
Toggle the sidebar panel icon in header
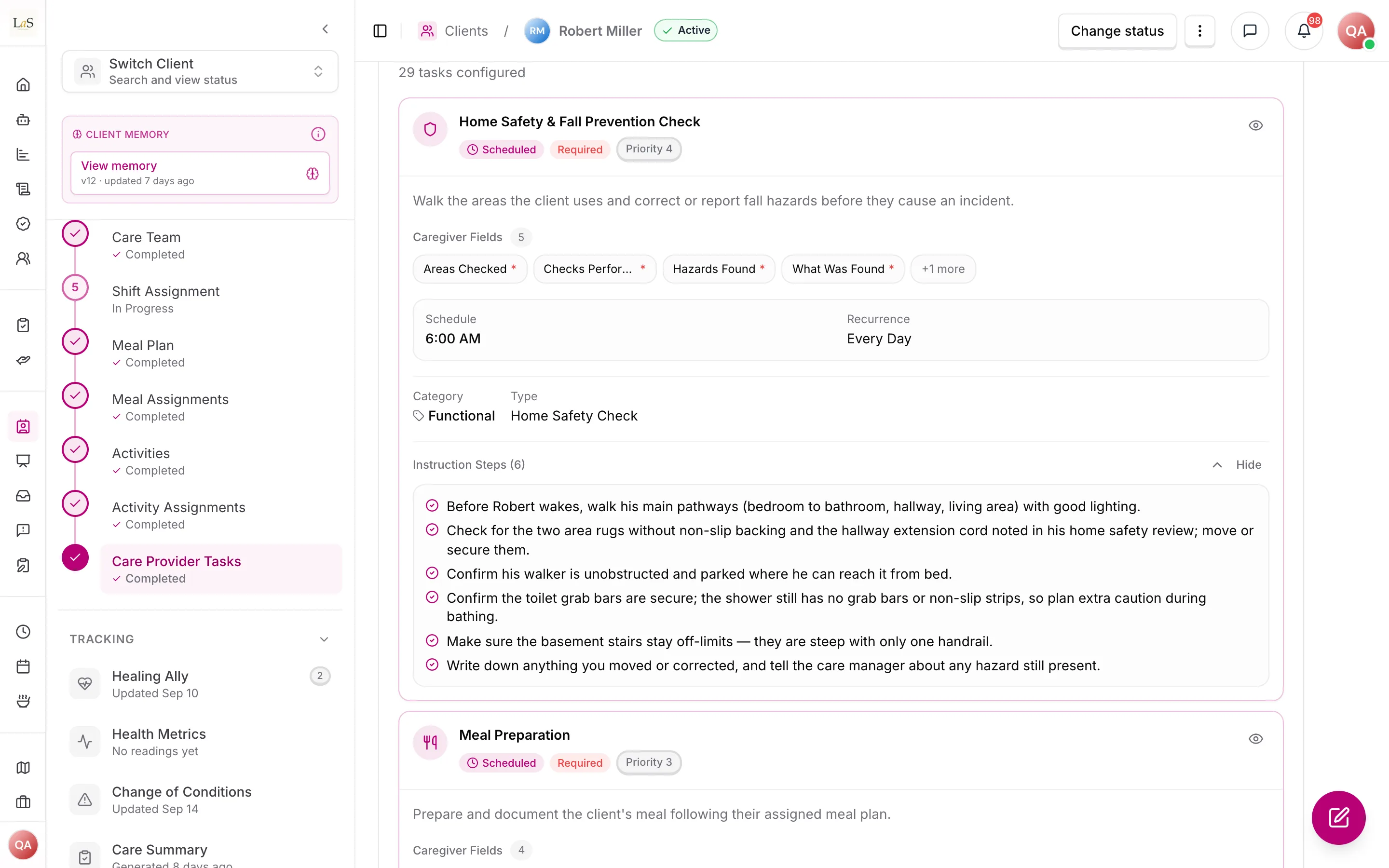point(380,30)
